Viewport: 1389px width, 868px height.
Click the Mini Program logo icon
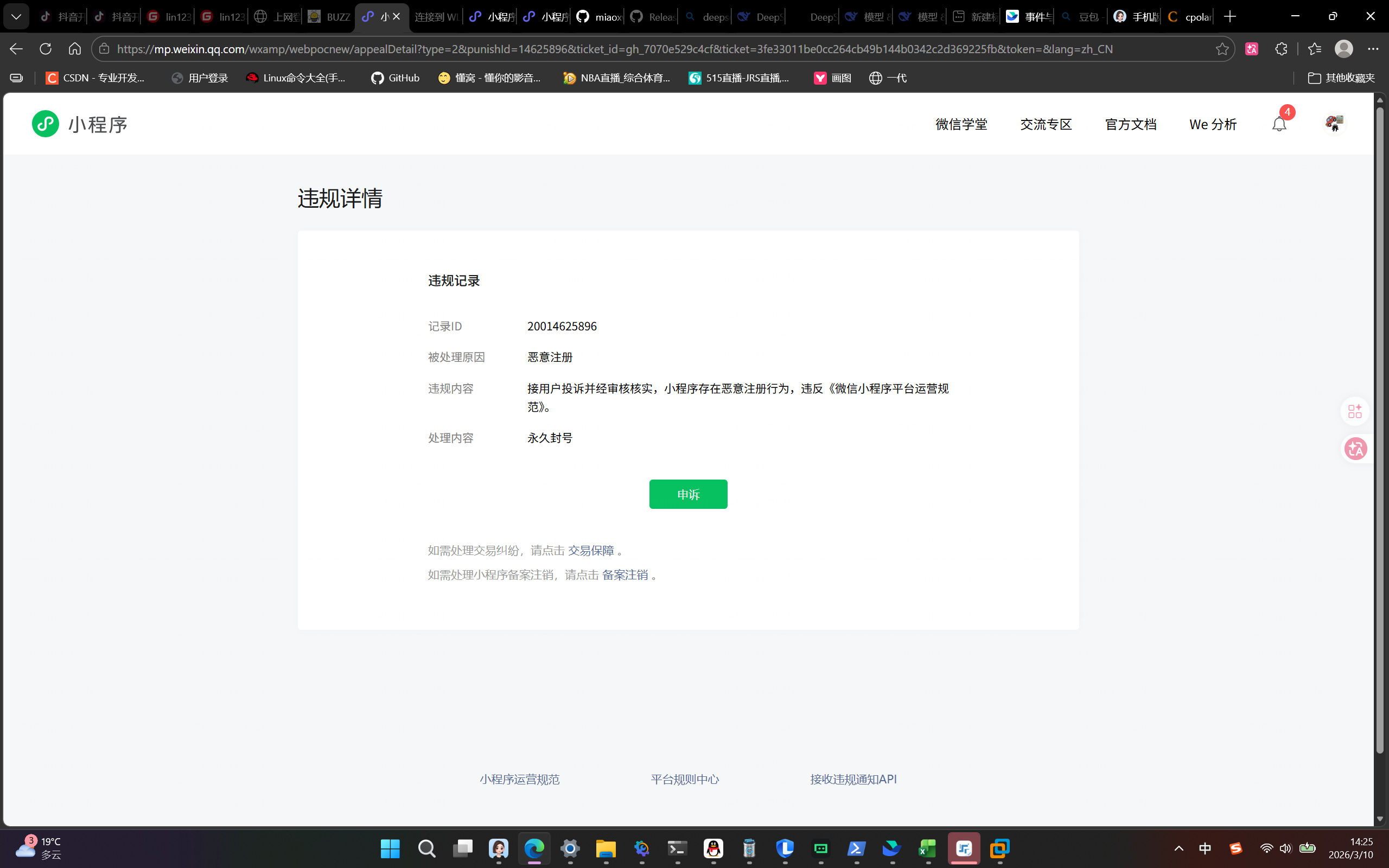46,124
